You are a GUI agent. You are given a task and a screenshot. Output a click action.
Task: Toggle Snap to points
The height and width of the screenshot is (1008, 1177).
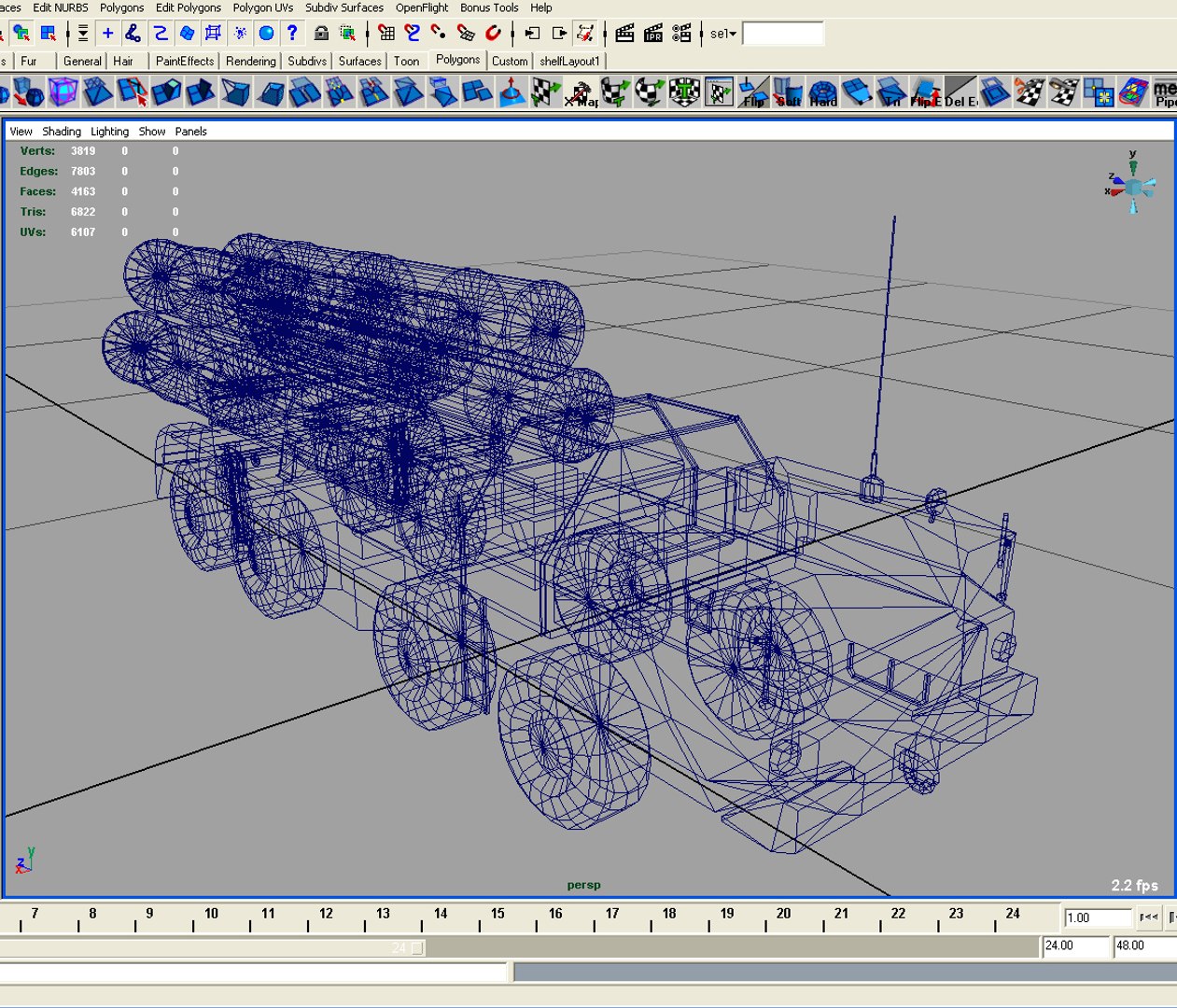click(439, 34)
